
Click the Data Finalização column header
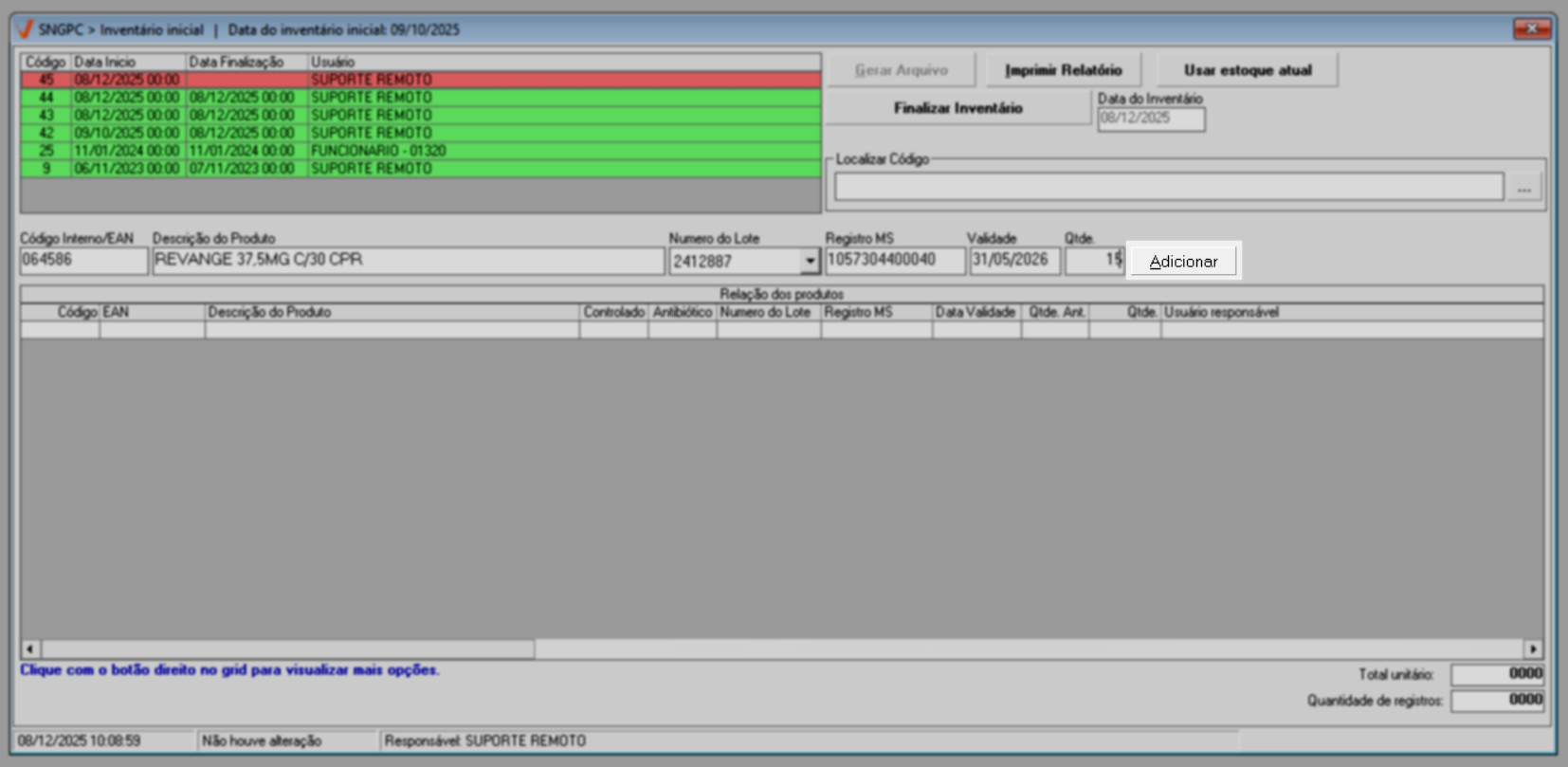pos(246,63)
